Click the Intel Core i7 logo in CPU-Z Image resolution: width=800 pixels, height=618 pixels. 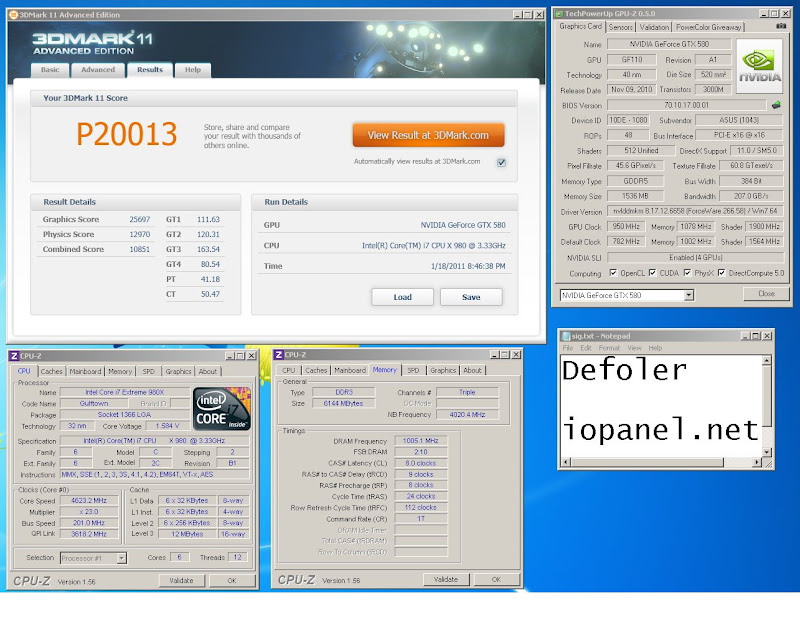tap(221, 409)
